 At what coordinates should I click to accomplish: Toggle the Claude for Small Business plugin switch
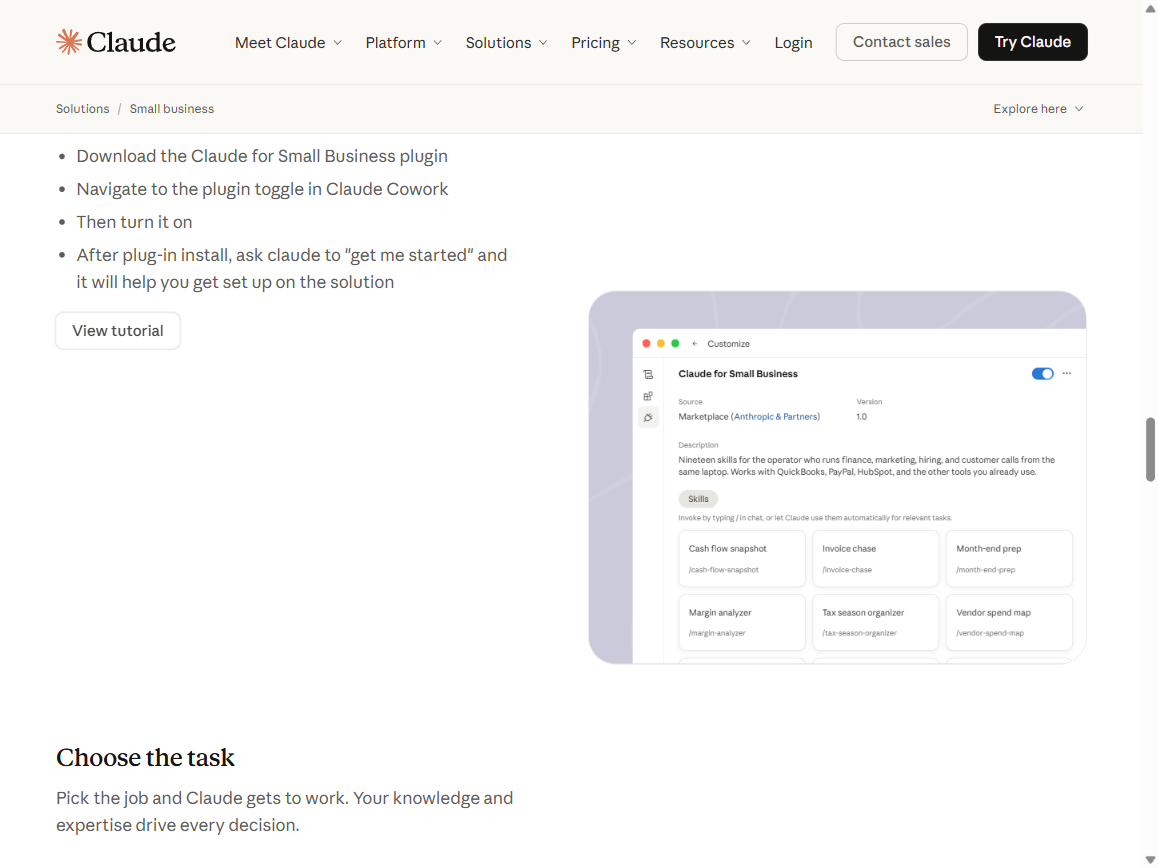tap(1042, 374)
